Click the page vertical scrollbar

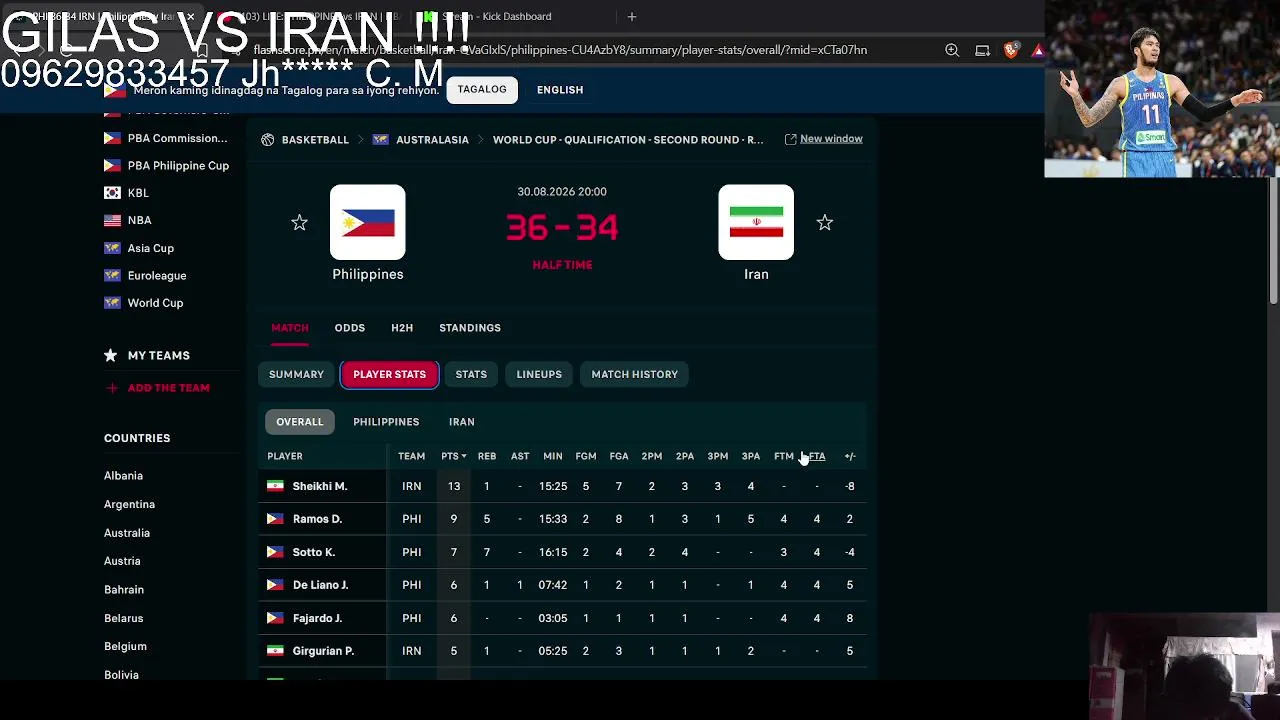pyautogui.click(x=1273, y=240)
